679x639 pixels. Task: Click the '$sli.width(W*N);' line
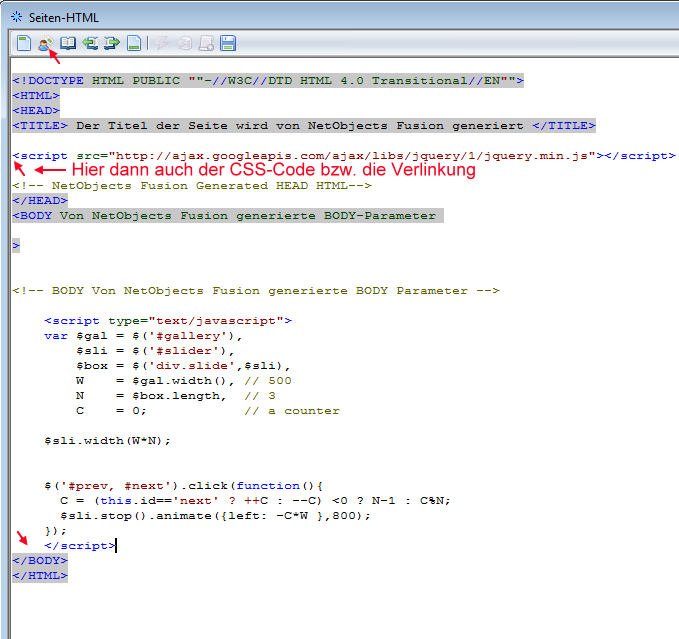point(107,441)
